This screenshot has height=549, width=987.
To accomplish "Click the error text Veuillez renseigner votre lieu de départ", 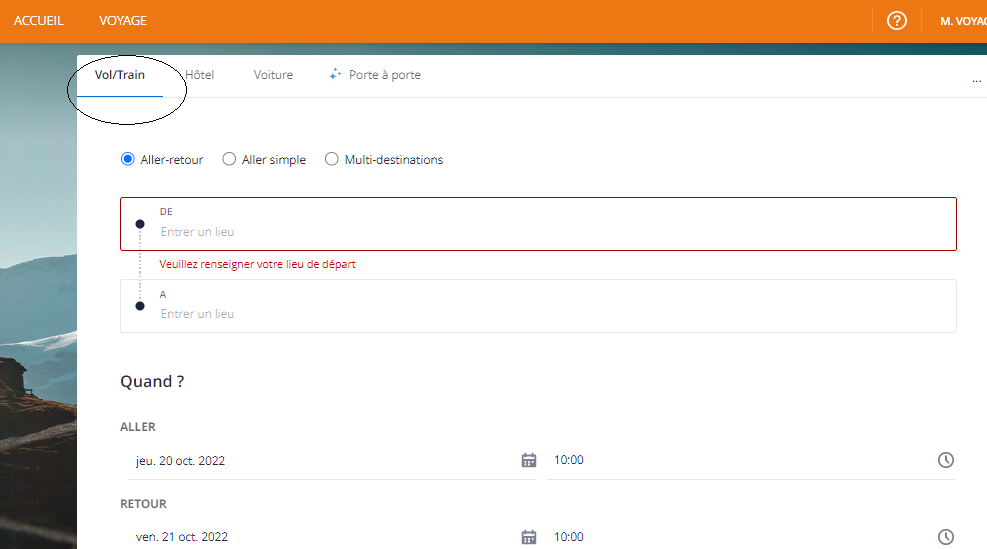I will tap(257, 264).
